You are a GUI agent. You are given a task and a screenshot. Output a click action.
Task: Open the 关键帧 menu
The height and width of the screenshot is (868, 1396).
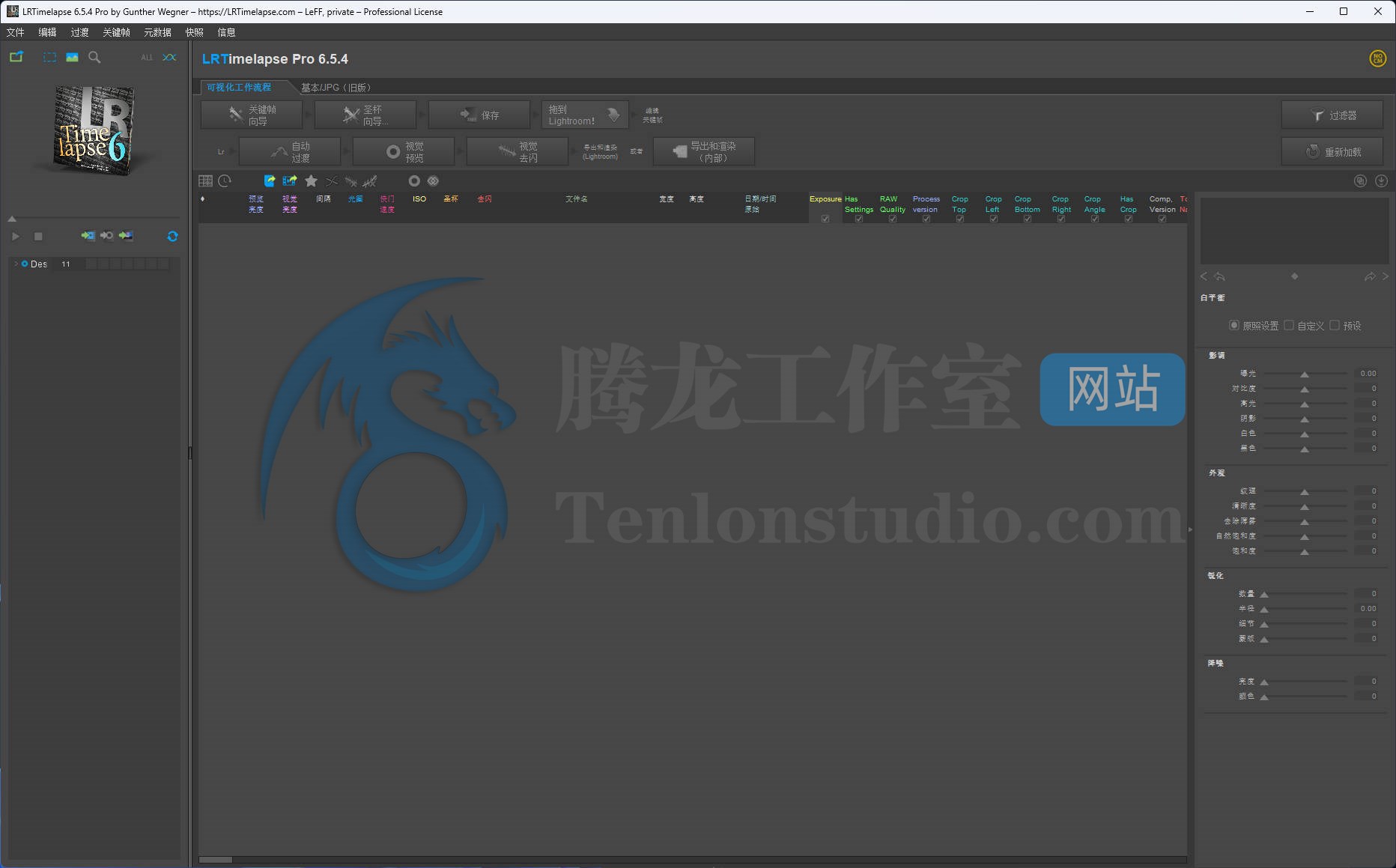[x=116, y=32]
